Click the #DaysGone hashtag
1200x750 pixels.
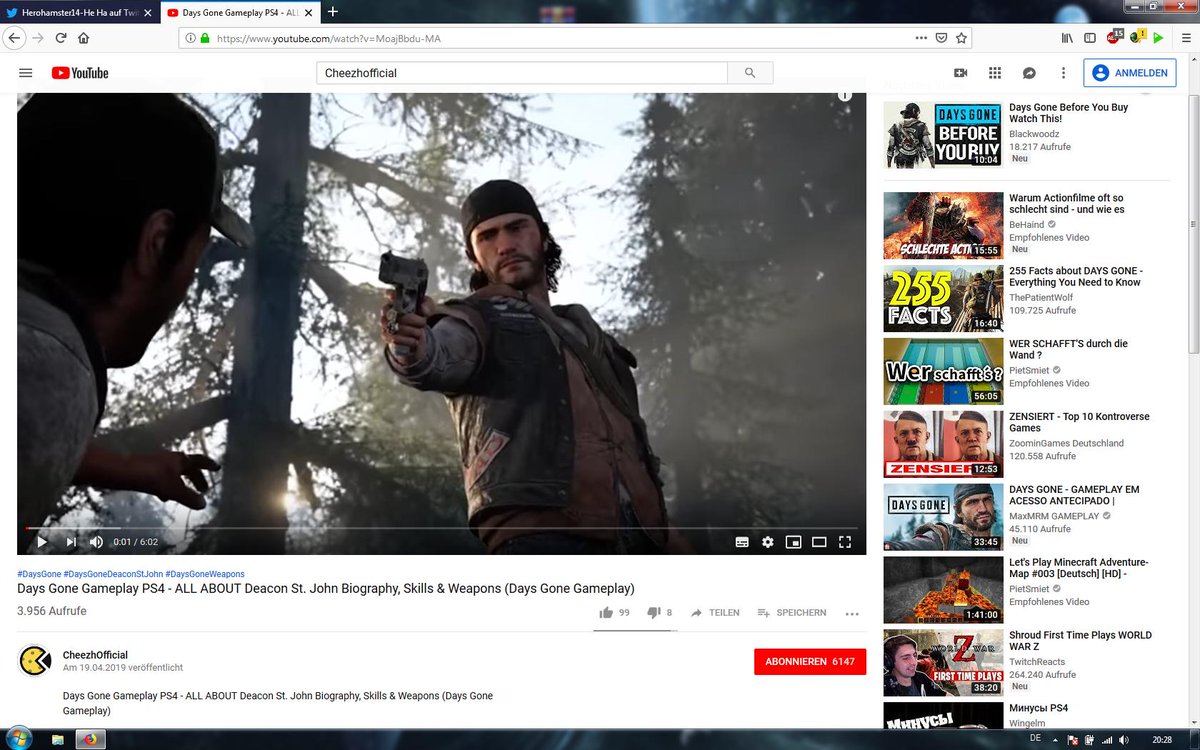(39, 574)
